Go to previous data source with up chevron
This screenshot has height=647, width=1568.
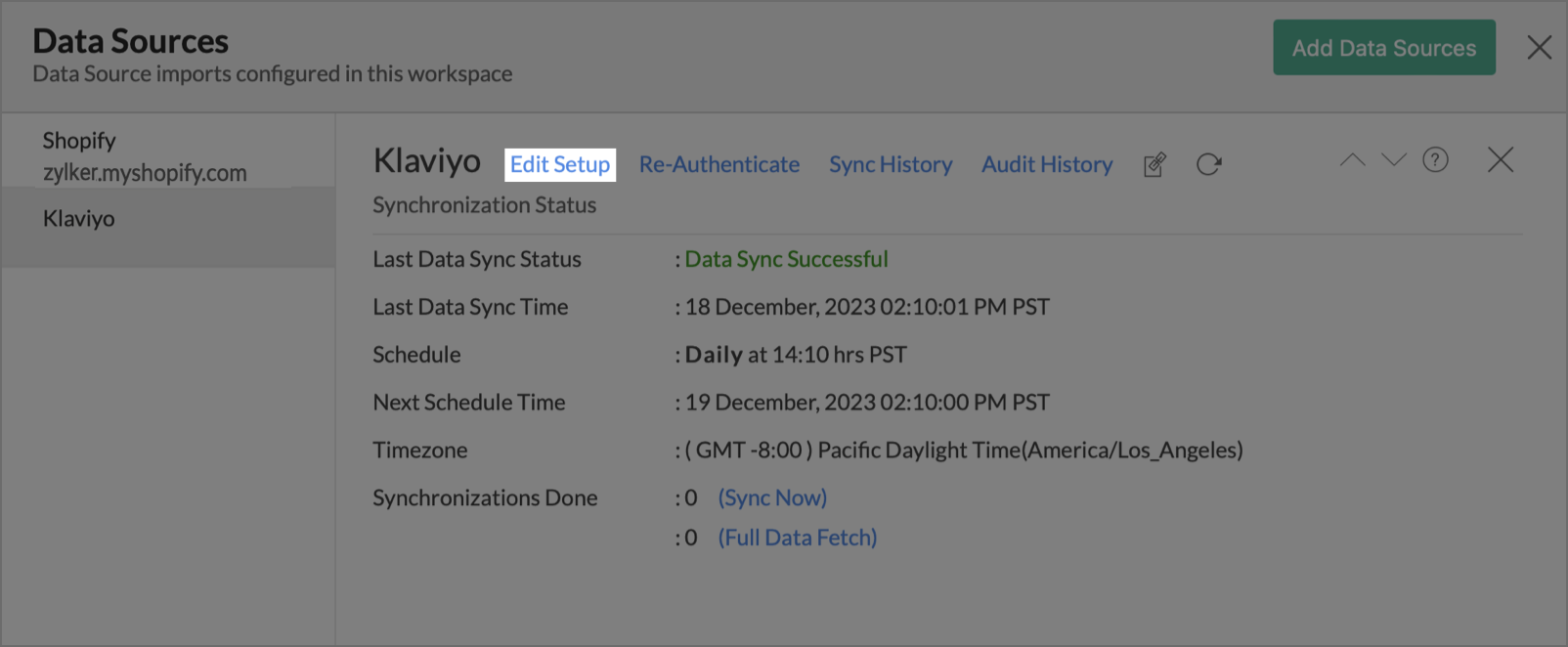[1352, 160]
